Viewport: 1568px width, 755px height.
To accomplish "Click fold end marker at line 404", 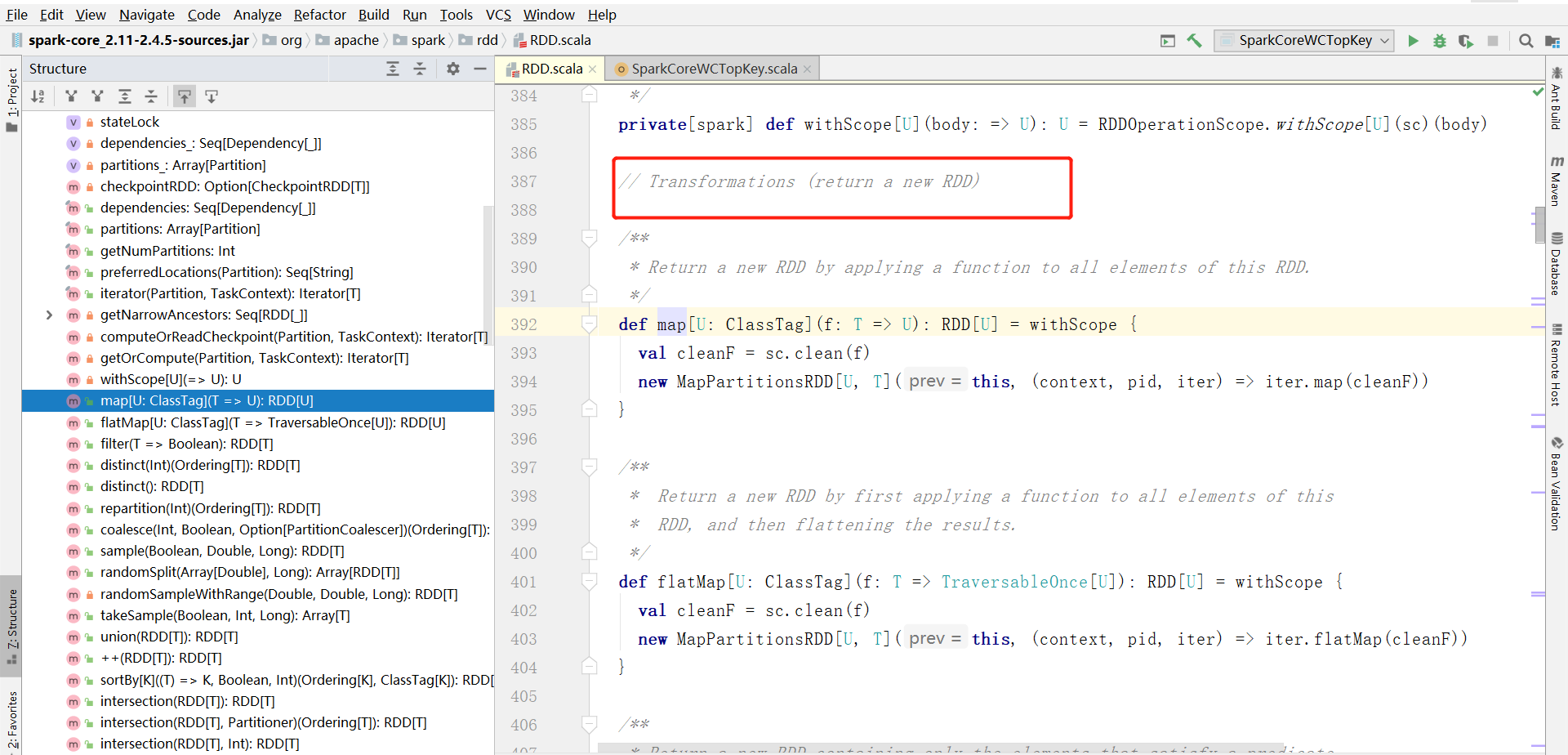I will click(589, 666).
